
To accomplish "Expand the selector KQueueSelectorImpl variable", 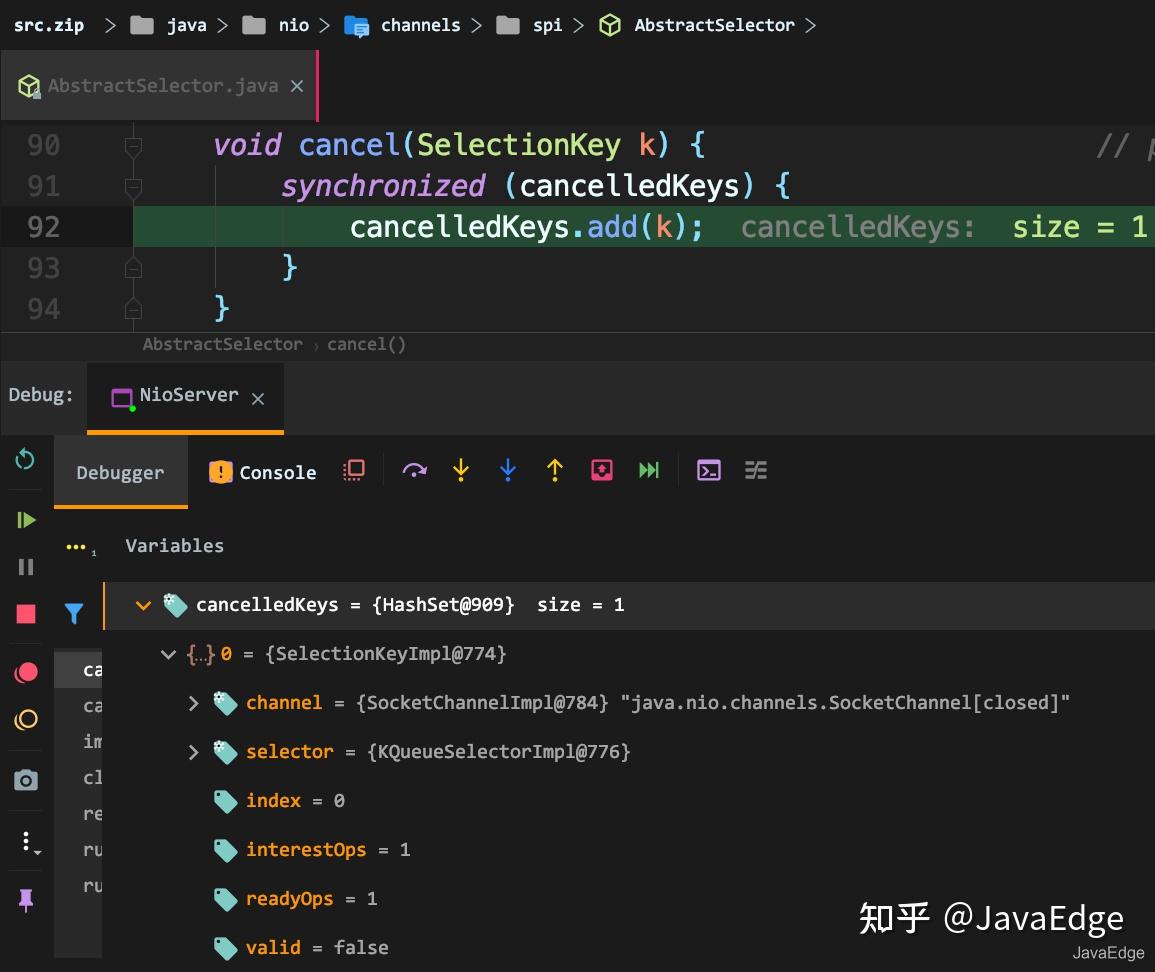I will [x=194, y=752].
